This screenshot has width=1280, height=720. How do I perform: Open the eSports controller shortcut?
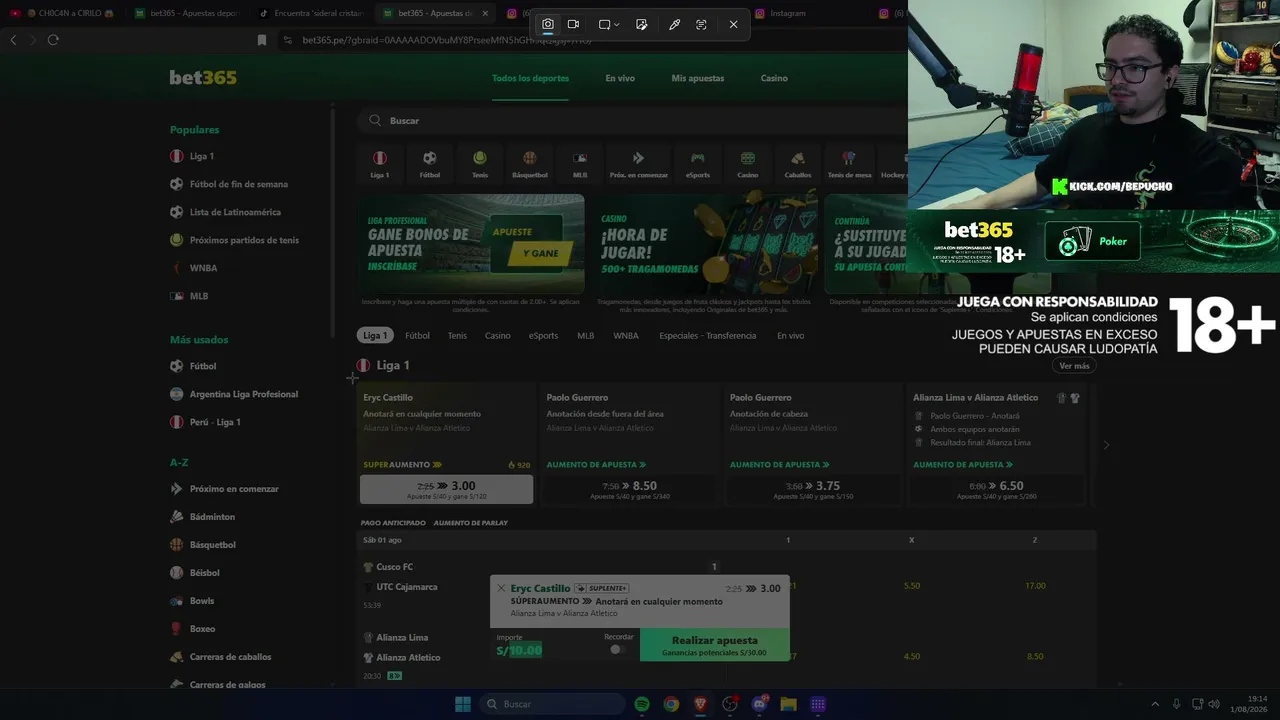(x=698, y=163)
